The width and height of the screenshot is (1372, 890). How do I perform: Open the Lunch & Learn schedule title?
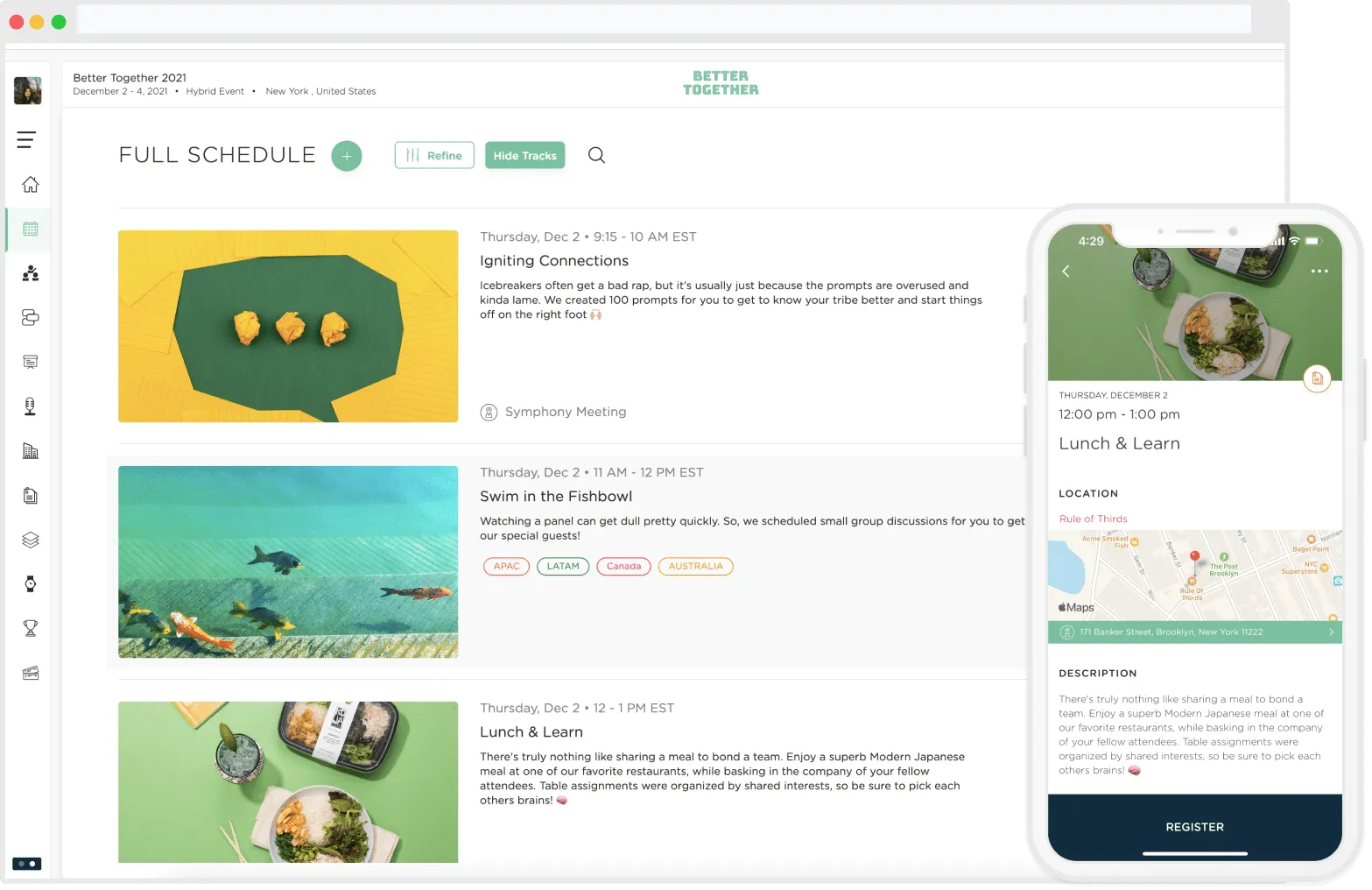531,732
